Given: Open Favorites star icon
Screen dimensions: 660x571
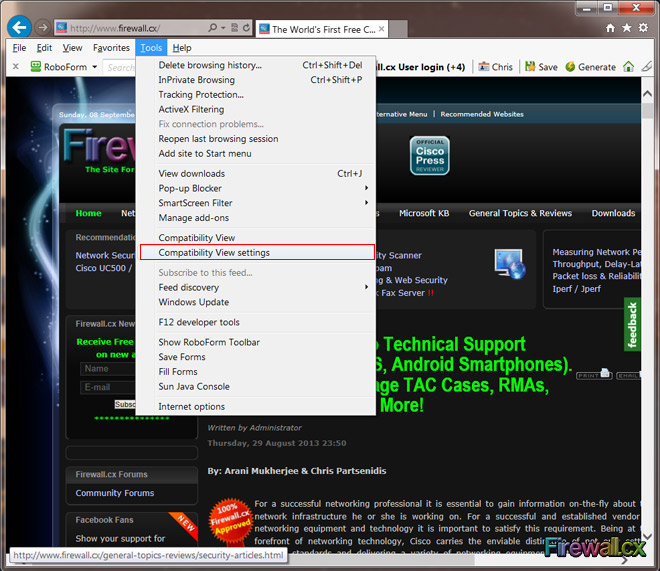Looking at the screenshot, I should click(x=627, y=28).
